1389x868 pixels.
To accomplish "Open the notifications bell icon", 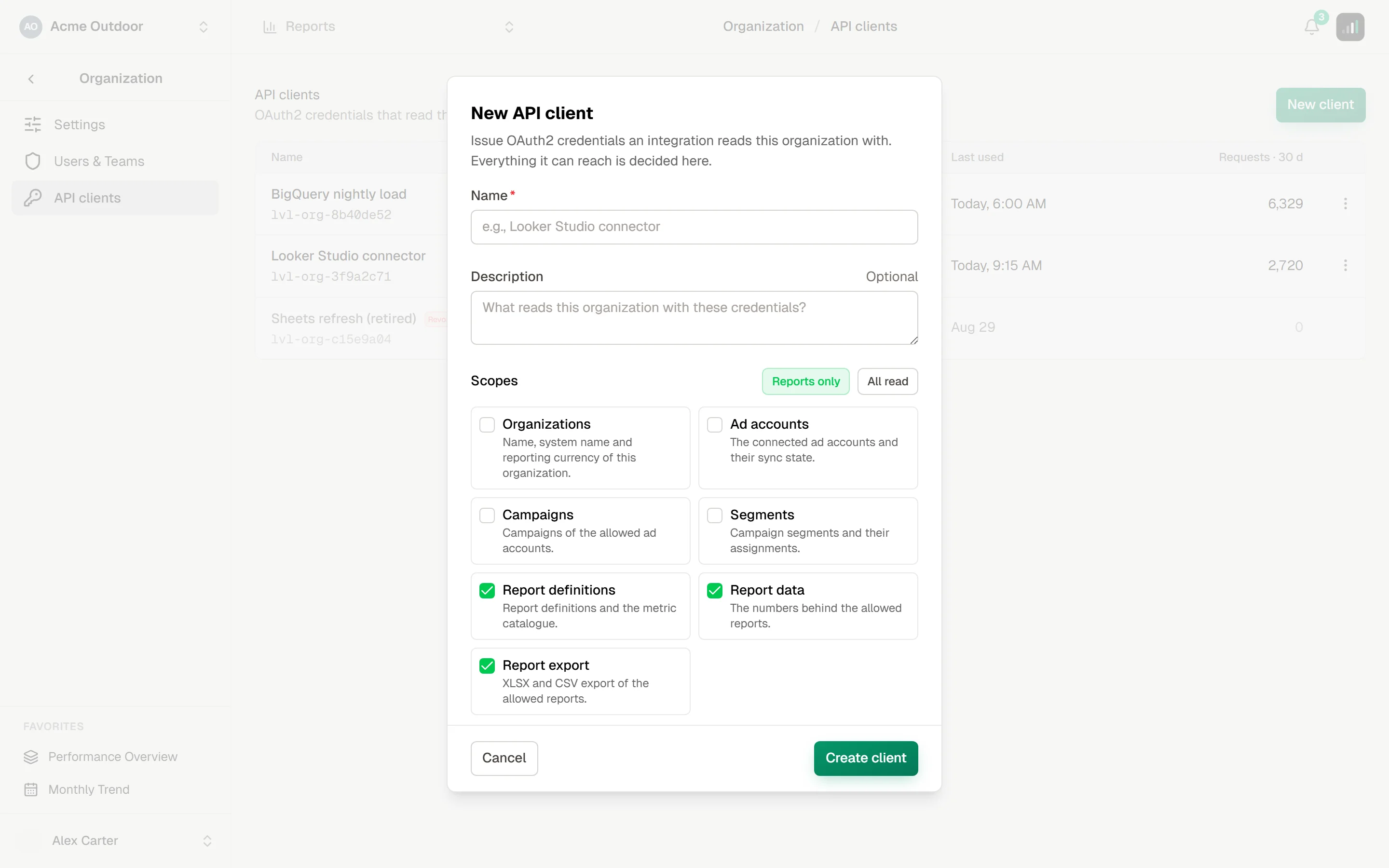I will 1311,27.
